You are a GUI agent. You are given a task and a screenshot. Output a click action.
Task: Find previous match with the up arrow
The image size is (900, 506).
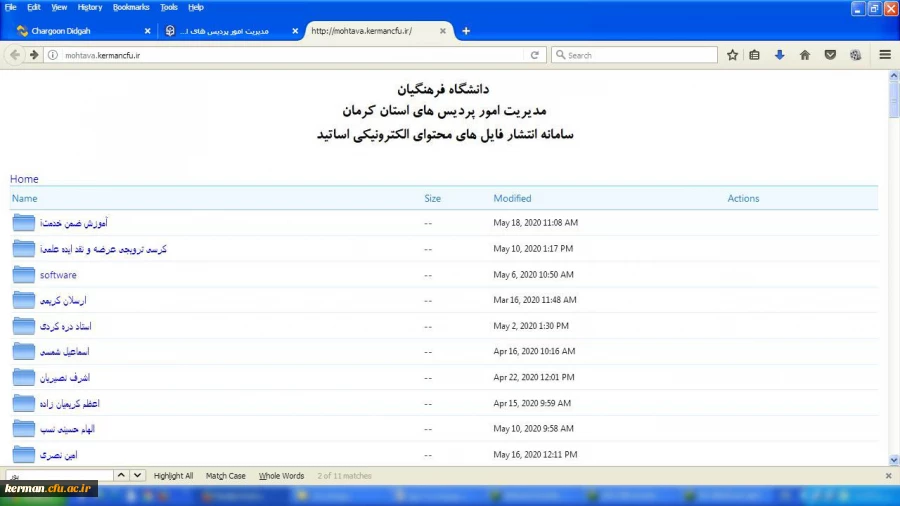click(121, 475)
